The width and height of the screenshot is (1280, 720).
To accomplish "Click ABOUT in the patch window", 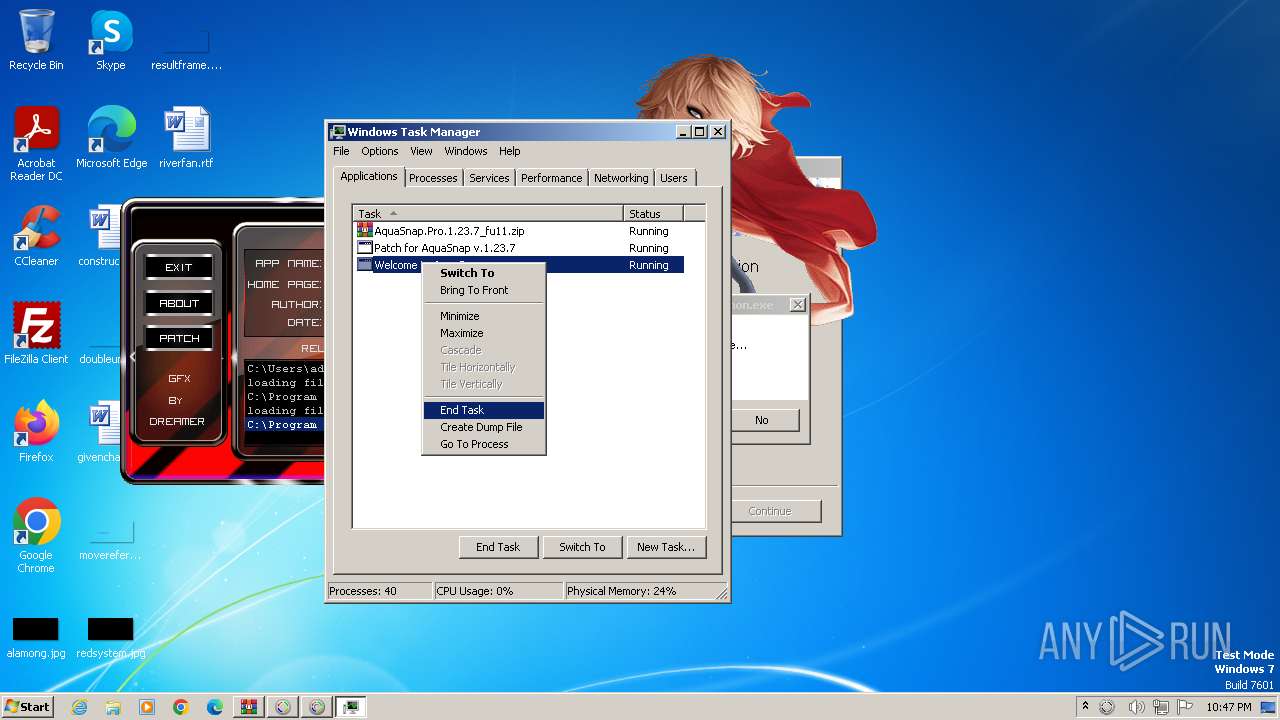I will click(x=179, y=303).
